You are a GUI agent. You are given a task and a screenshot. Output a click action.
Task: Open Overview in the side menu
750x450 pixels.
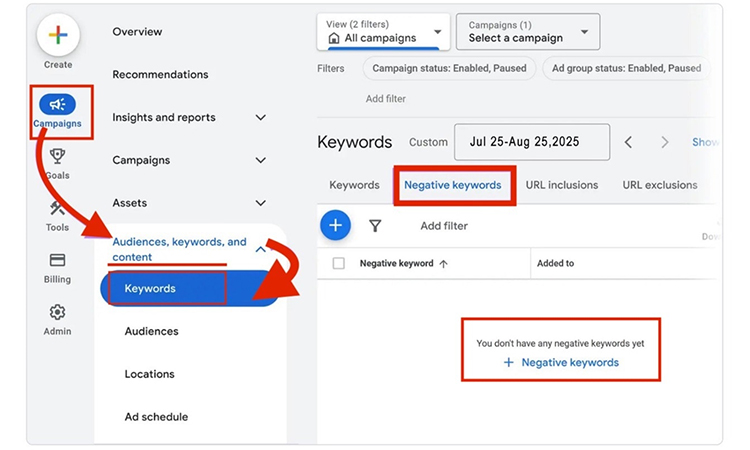[x=137, y=32]
